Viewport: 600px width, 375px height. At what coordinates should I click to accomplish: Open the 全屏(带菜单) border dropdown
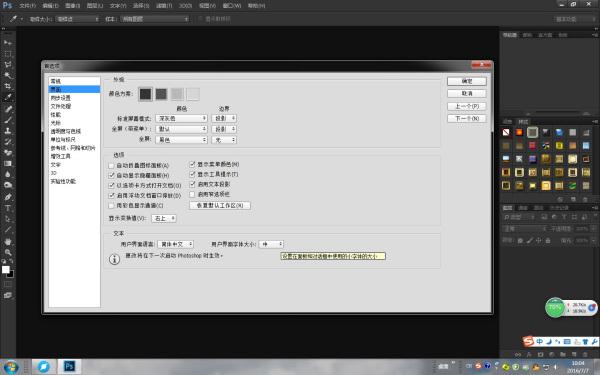[x=224, y=129]
